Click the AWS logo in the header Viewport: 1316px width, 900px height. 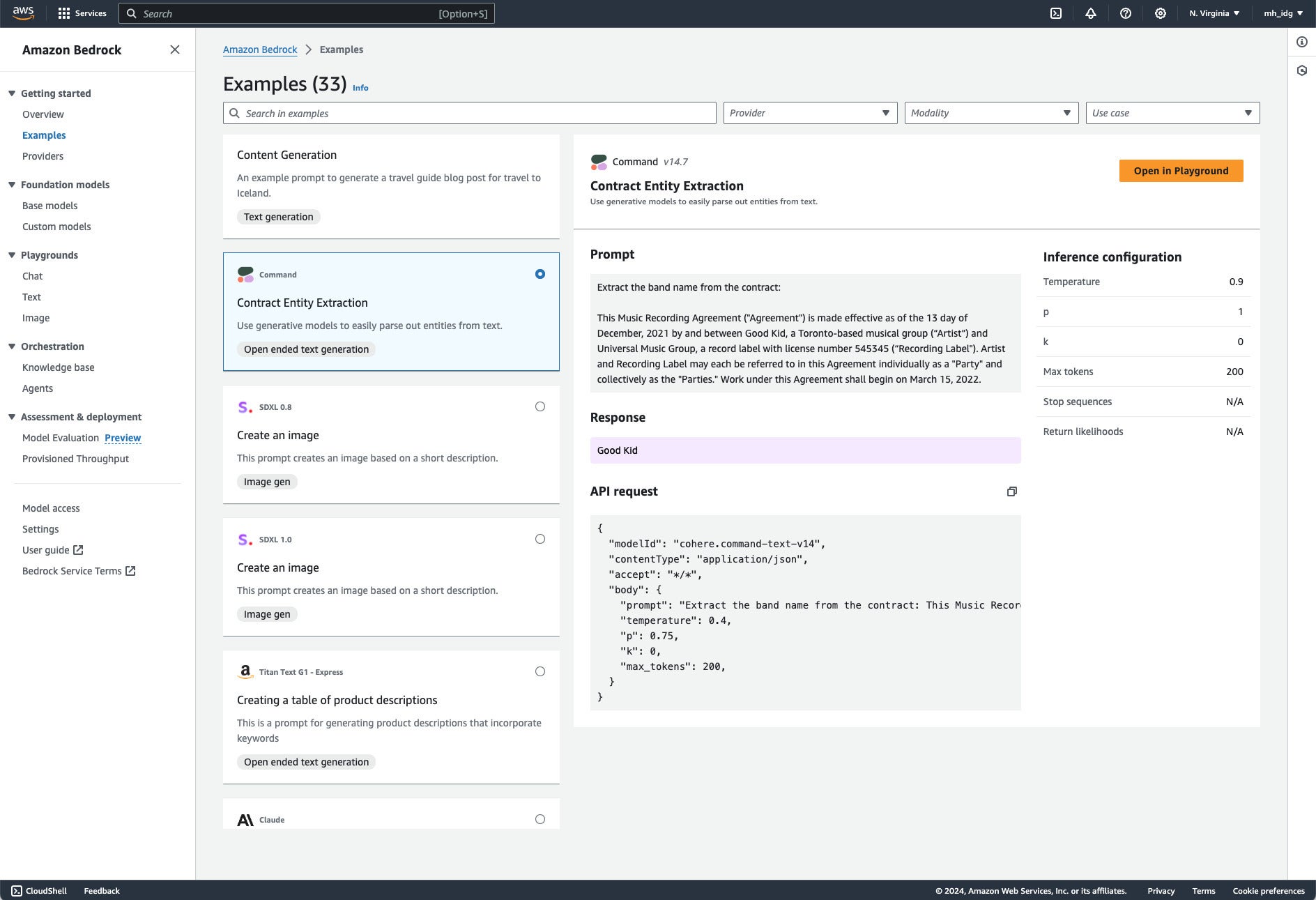coord(23,13)
